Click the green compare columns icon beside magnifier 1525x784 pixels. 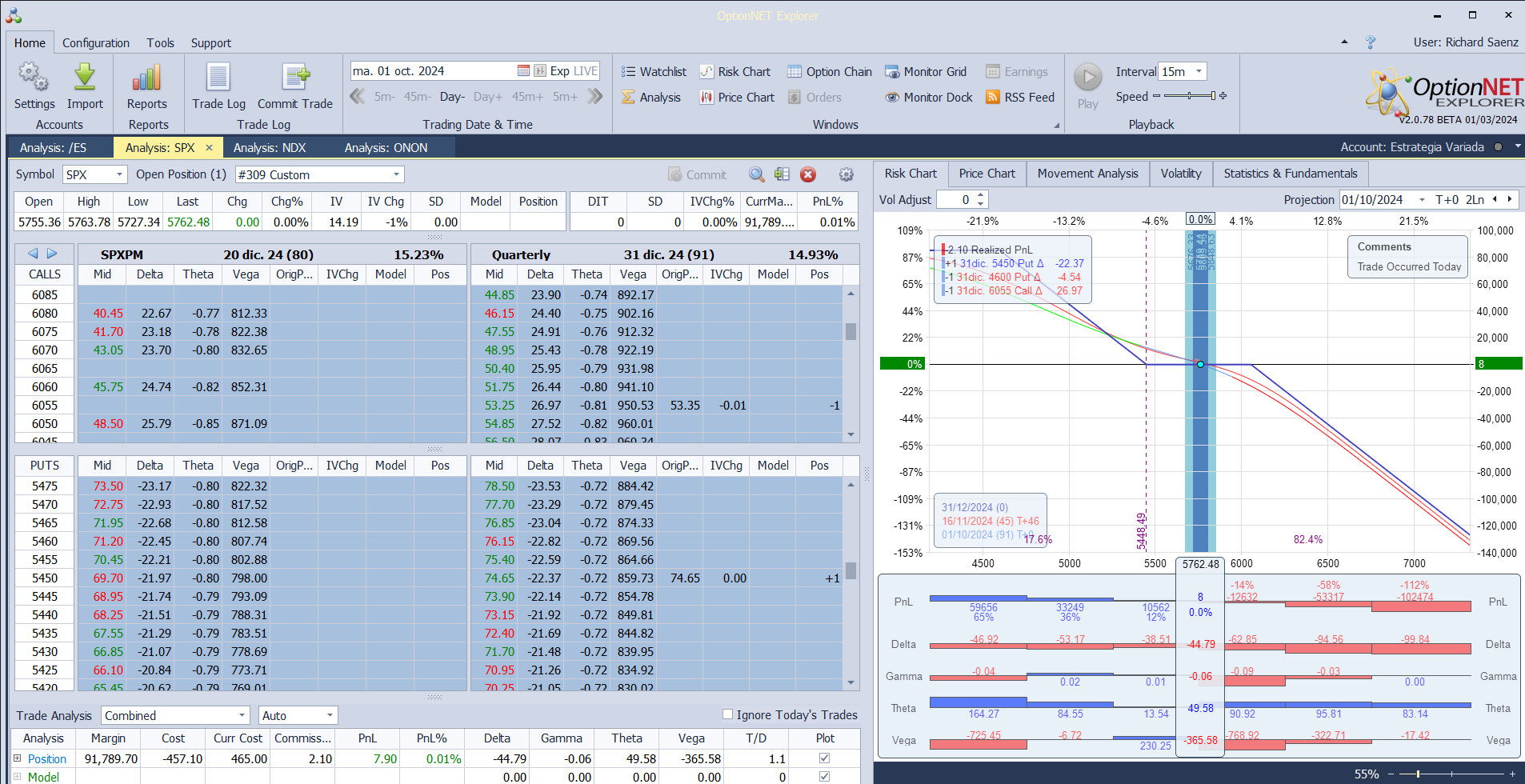click(782, 174)
